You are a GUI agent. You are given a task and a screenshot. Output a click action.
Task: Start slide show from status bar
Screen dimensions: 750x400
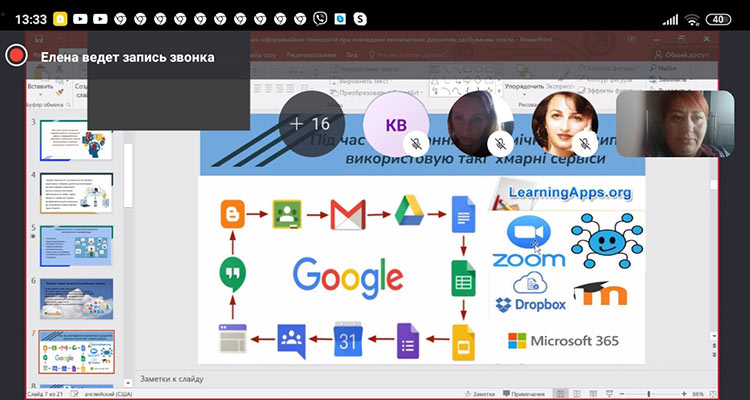607,394
